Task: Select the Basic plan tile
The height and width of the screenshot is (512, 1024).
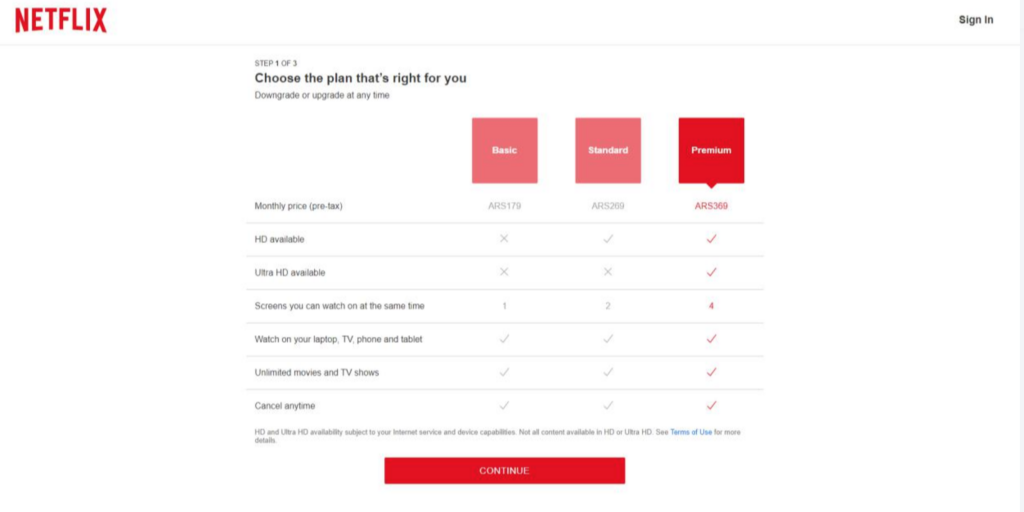Action: click(x=504, y=150)
